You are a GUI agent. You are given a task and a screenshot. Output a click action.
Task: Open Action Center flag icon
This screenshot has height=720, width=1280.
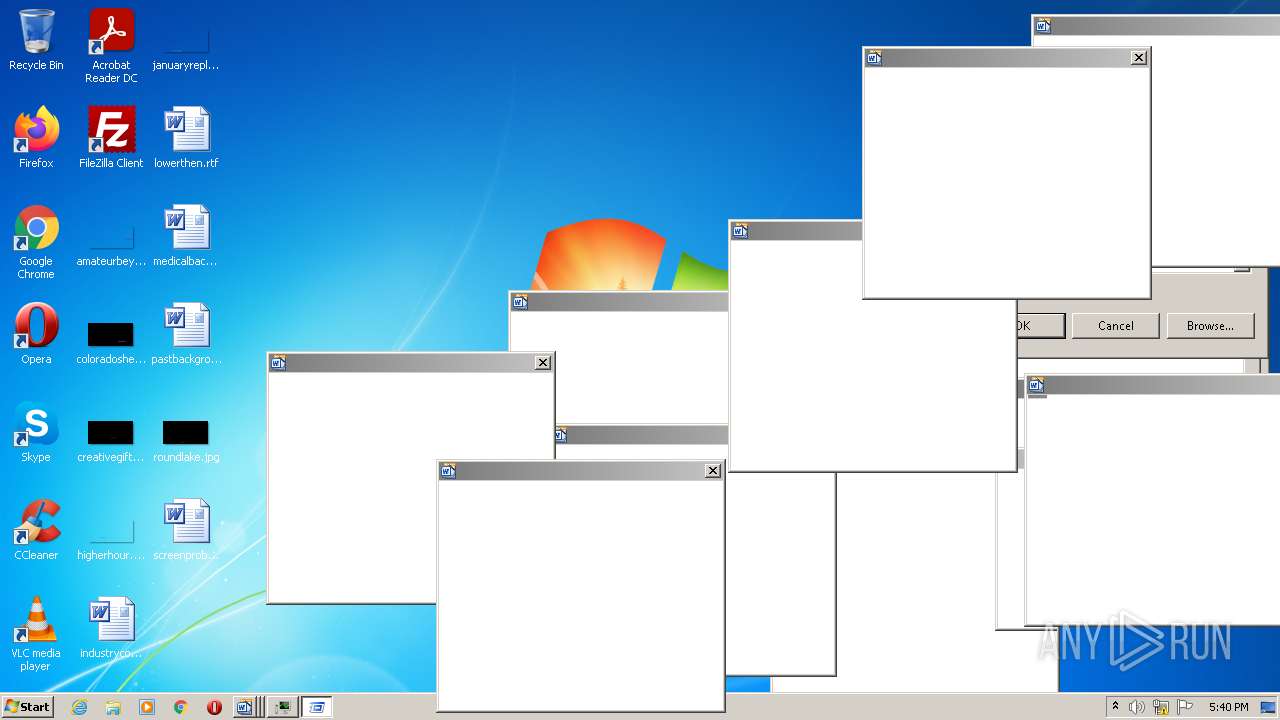click(x=1185, y=707)
